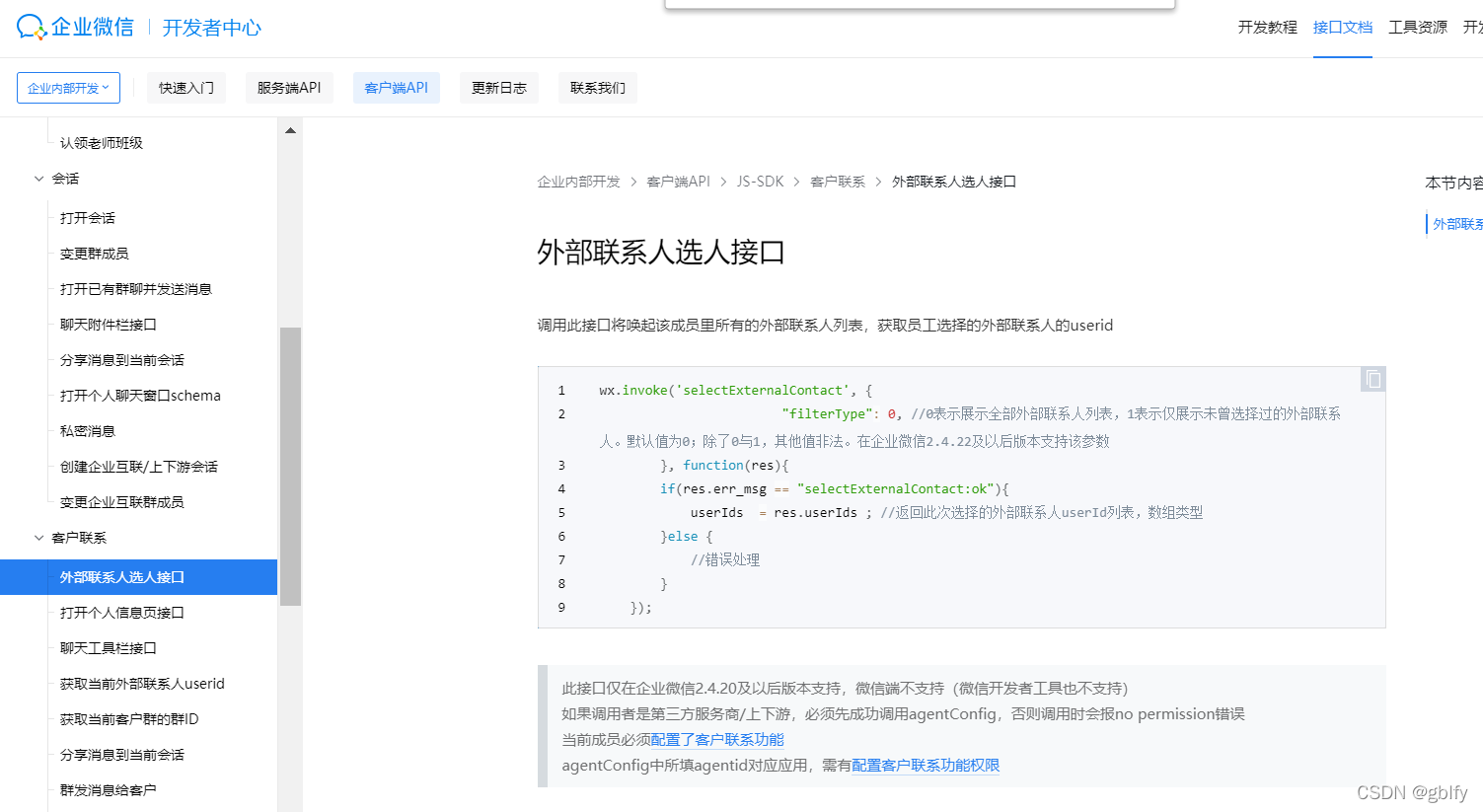Open the 配置了客户联系功能 link
Image resolution: width=1483 pixels, height=812 pixels.
(x=719, y=739)
